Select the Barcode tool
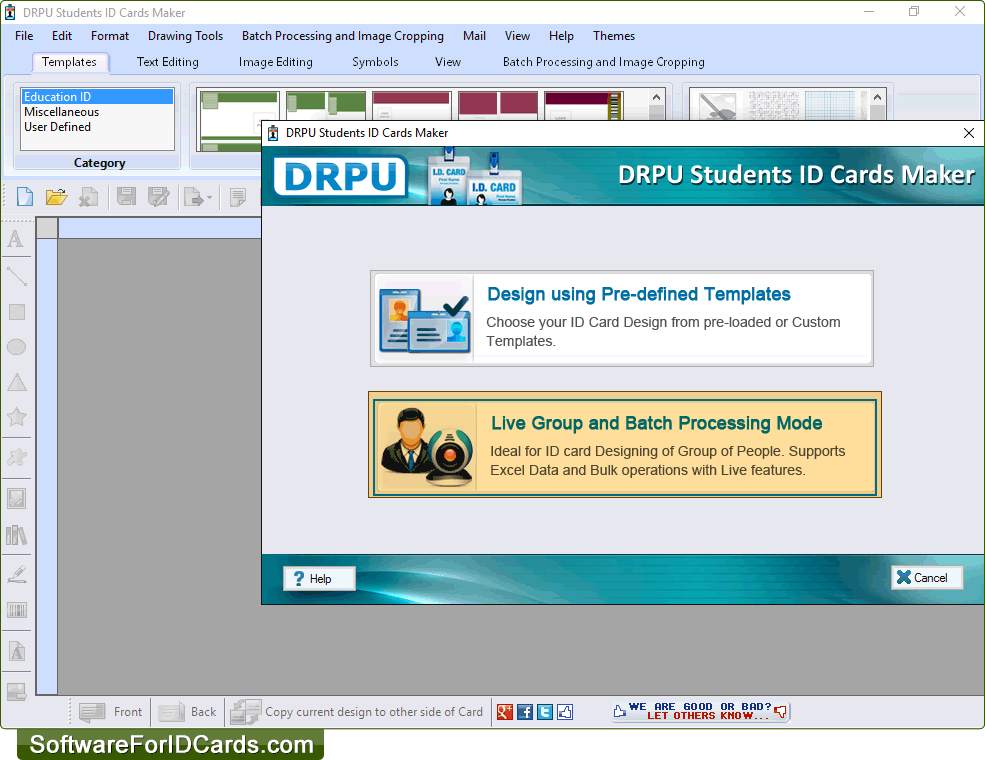 click(x=16, y=610)
